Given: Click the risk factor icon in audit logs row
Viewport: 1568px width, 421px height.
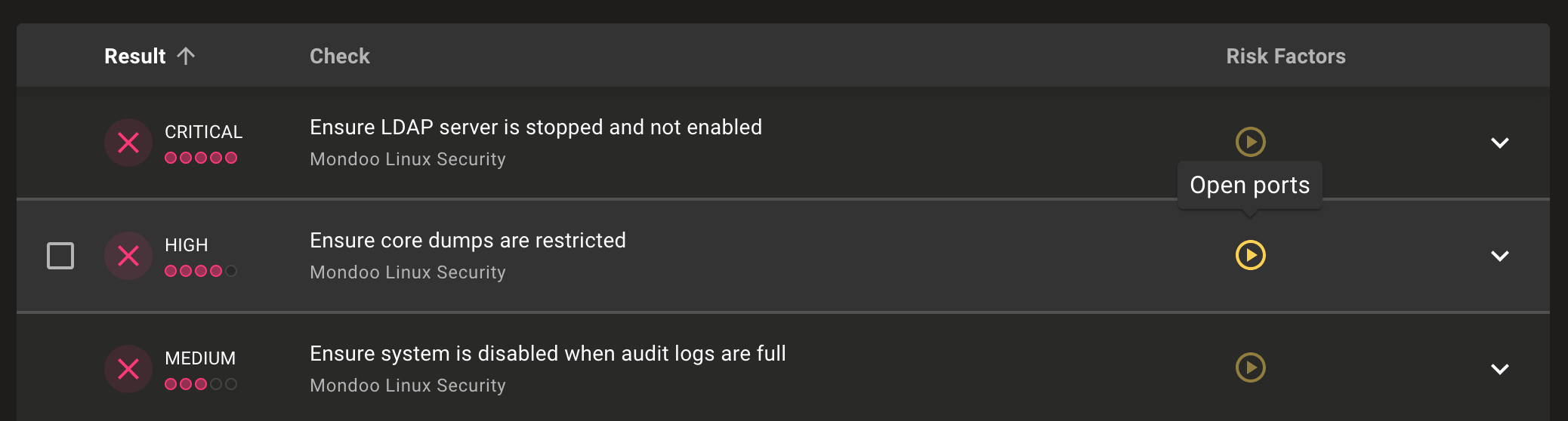Looking at the screenshot, I should (1250, 368).
